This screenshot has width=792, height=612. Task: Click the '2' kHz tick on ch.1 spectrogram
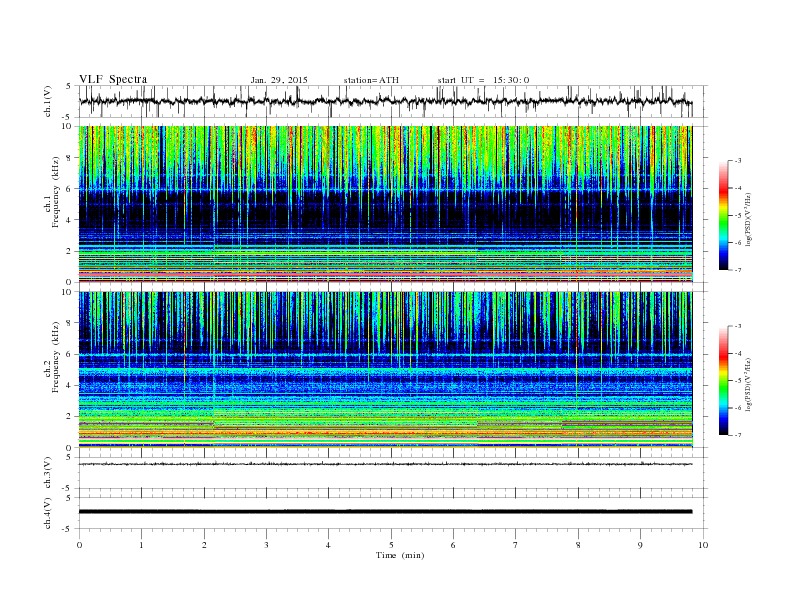69,251
